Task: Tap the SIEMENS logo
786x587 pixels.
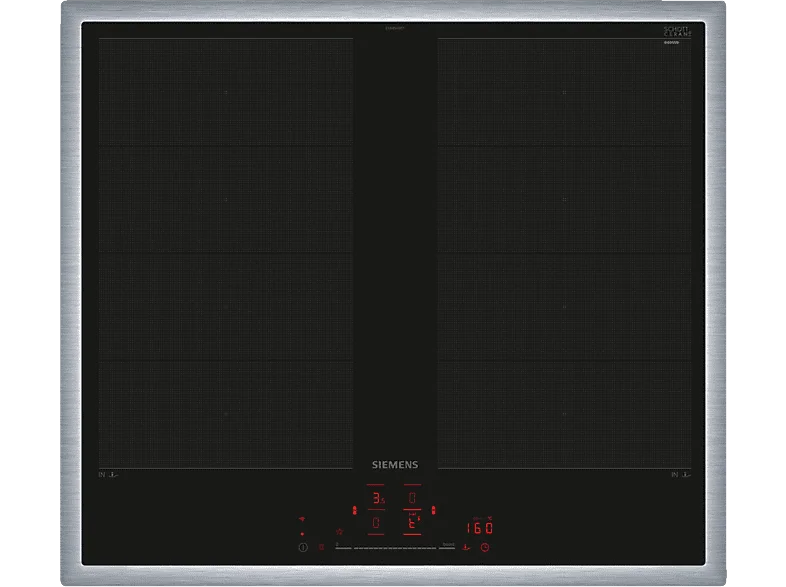Action: pyautogui.click(x=395, y=465)
